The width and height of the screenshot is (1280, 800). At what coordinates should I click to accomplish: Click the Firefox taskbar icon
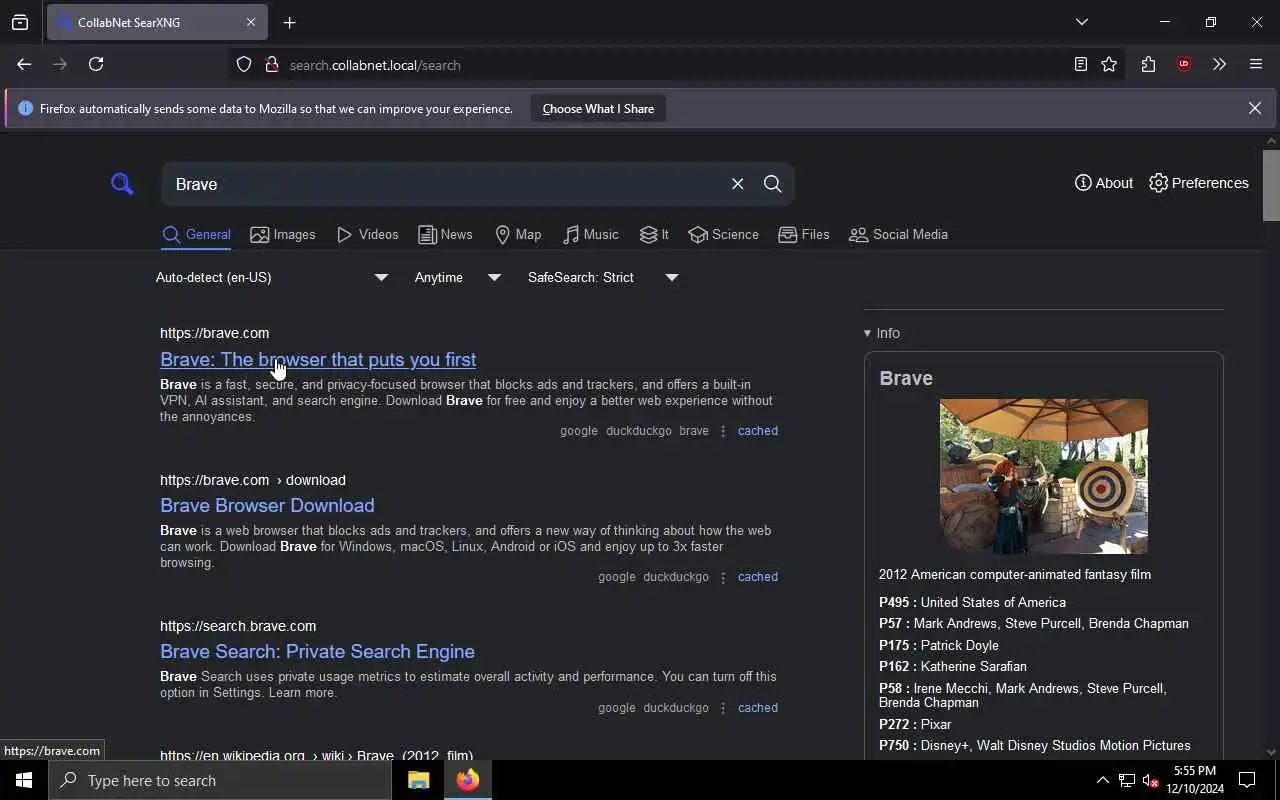point(468,780)
